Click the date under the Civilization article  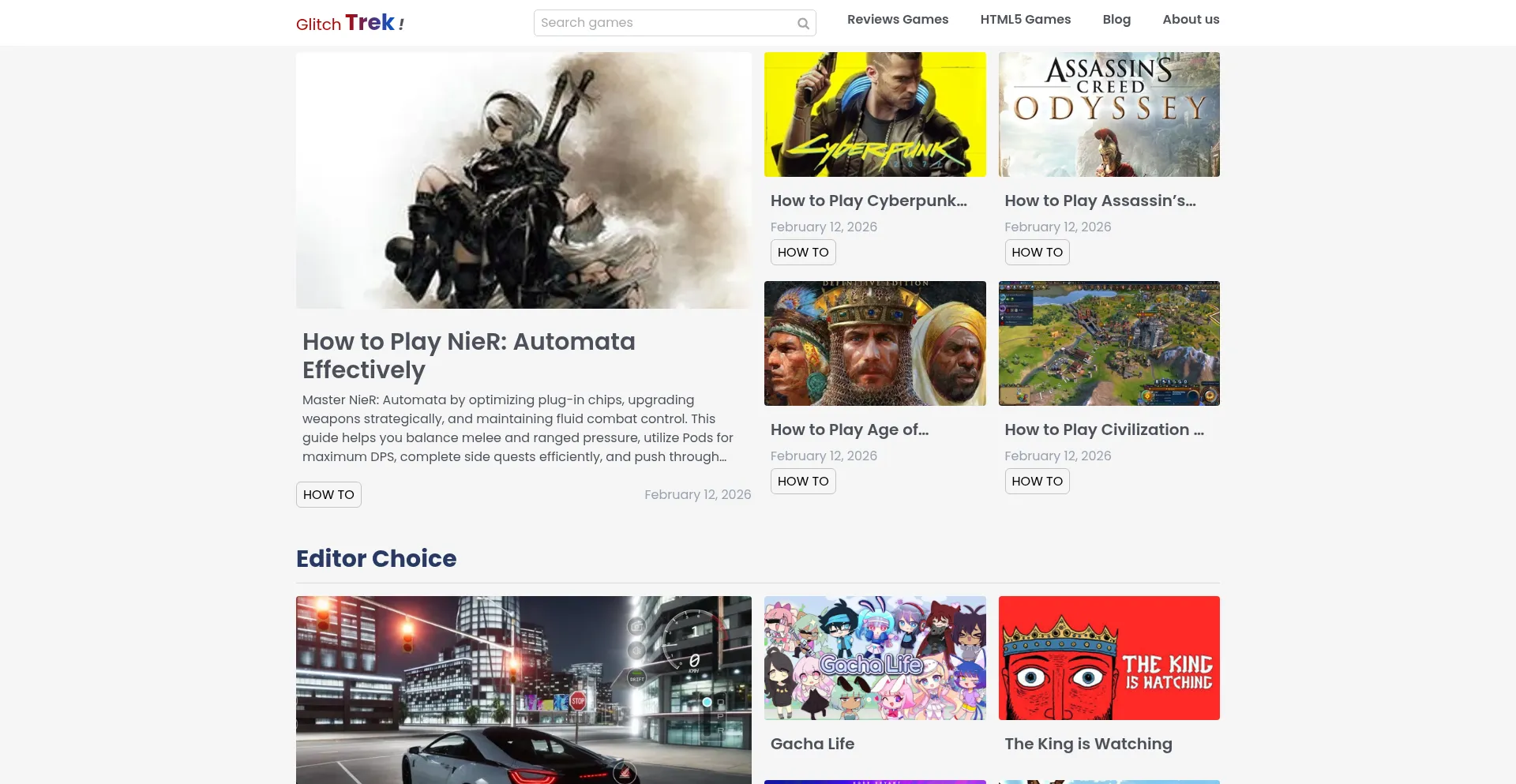click(x=1058, y=456)
